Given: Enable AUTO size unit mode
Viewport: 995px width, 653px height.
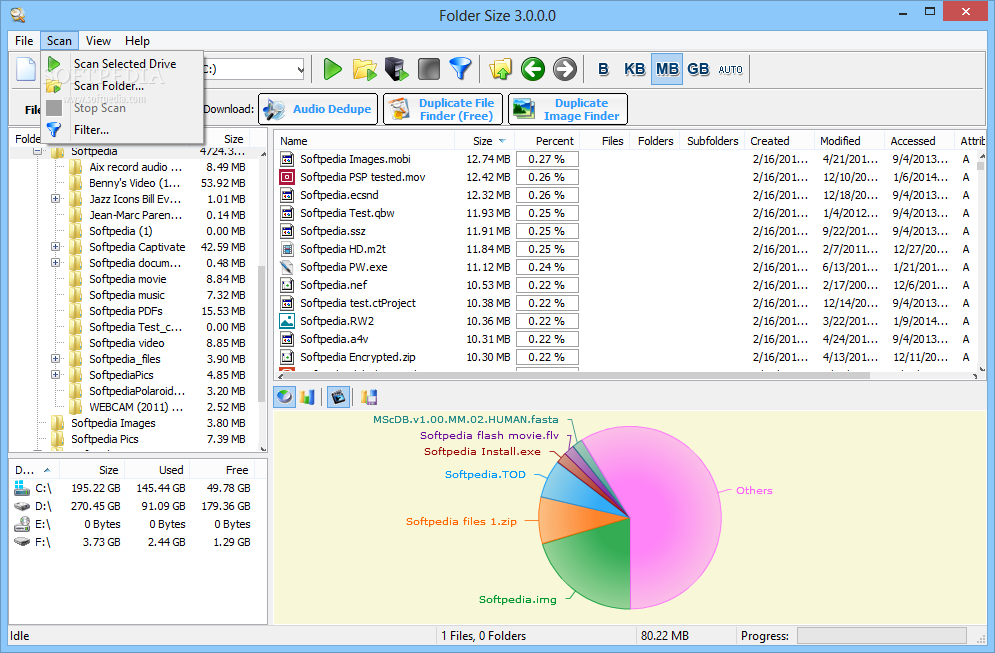Looking at the screenshot, I should coord(730,70).
